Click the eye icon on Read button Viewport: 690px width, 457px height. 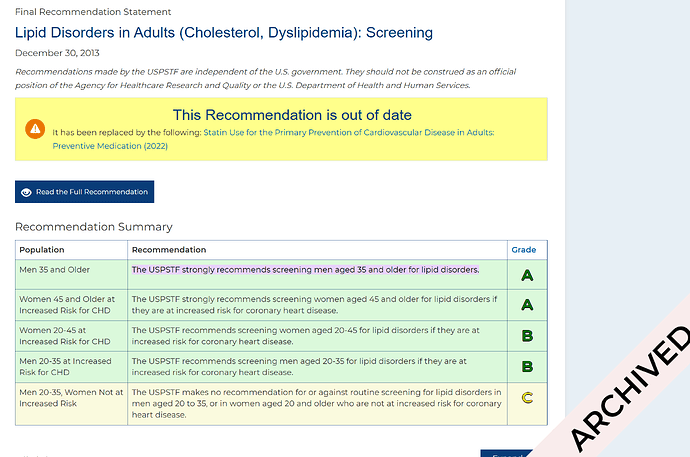[x=26, y=192]
